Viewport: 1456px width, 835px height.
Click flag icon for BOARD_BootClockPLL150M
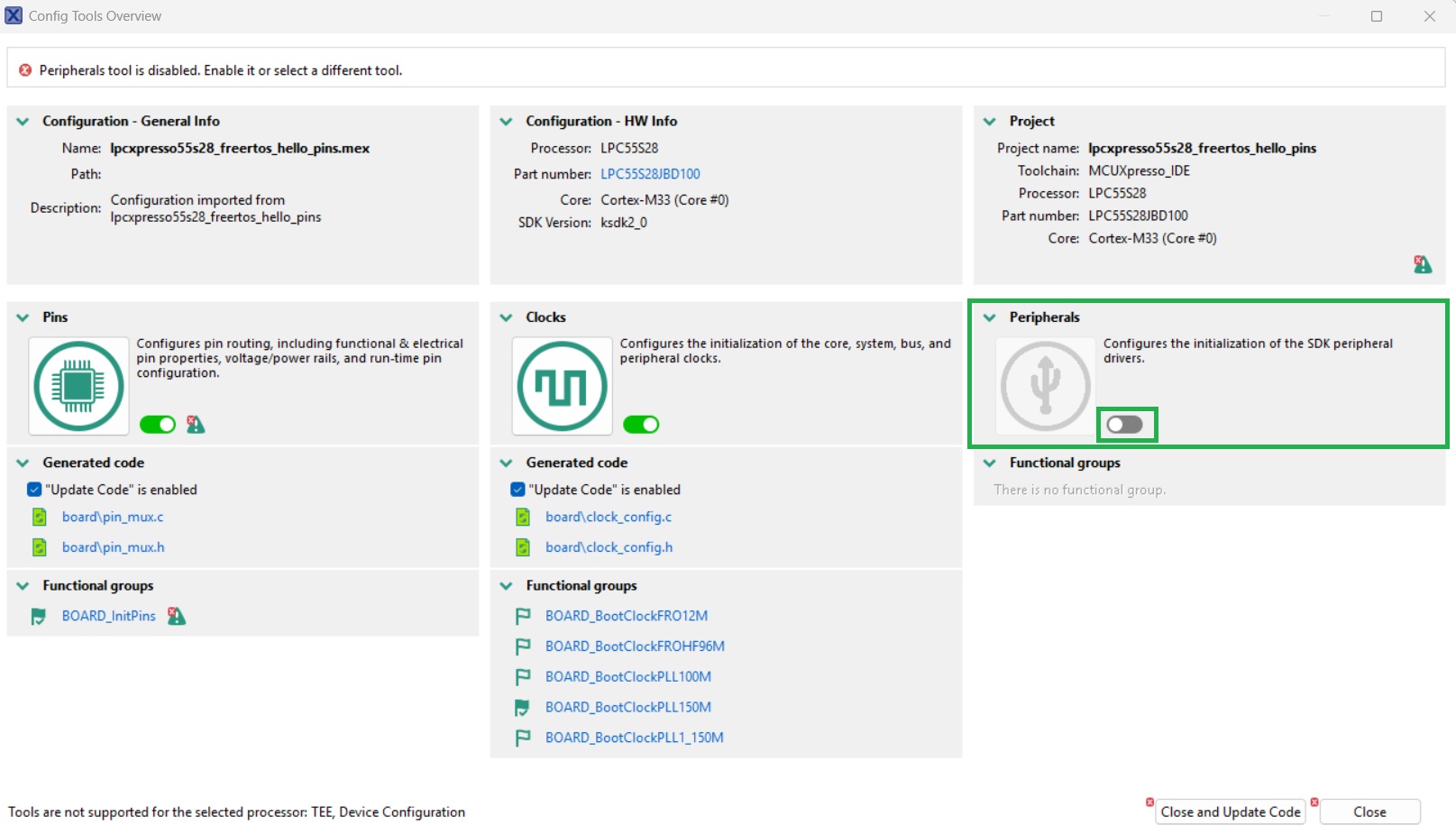pos(522,708)
